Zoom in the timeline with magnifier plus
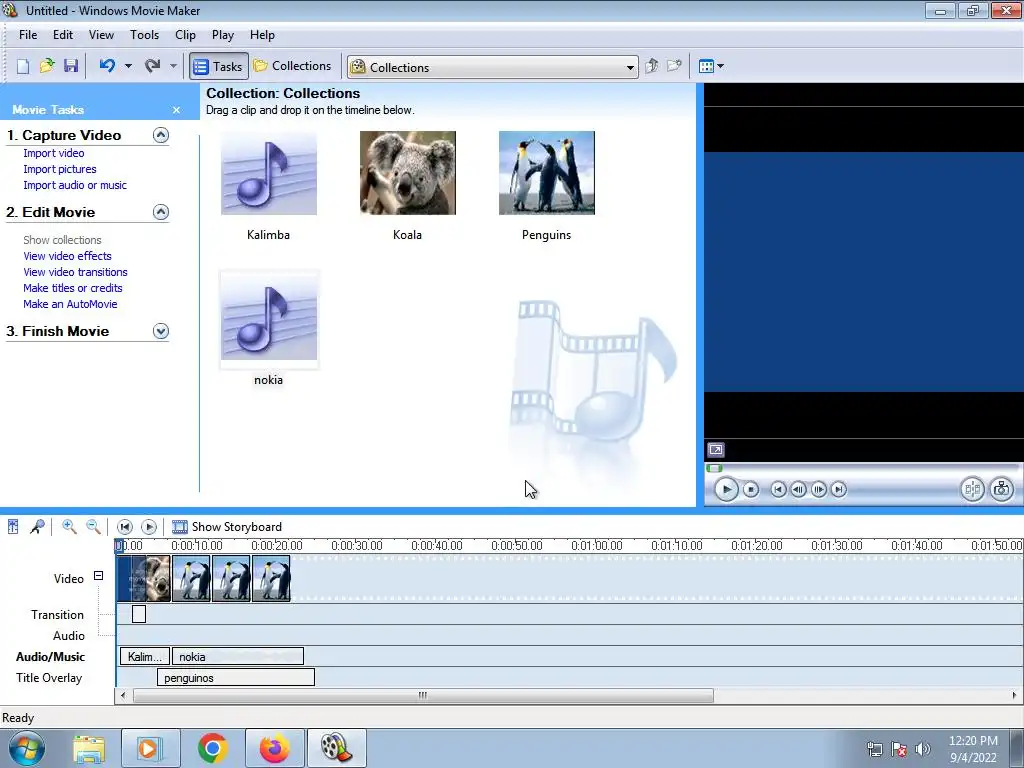The image size is (1024, 768). 69,526
